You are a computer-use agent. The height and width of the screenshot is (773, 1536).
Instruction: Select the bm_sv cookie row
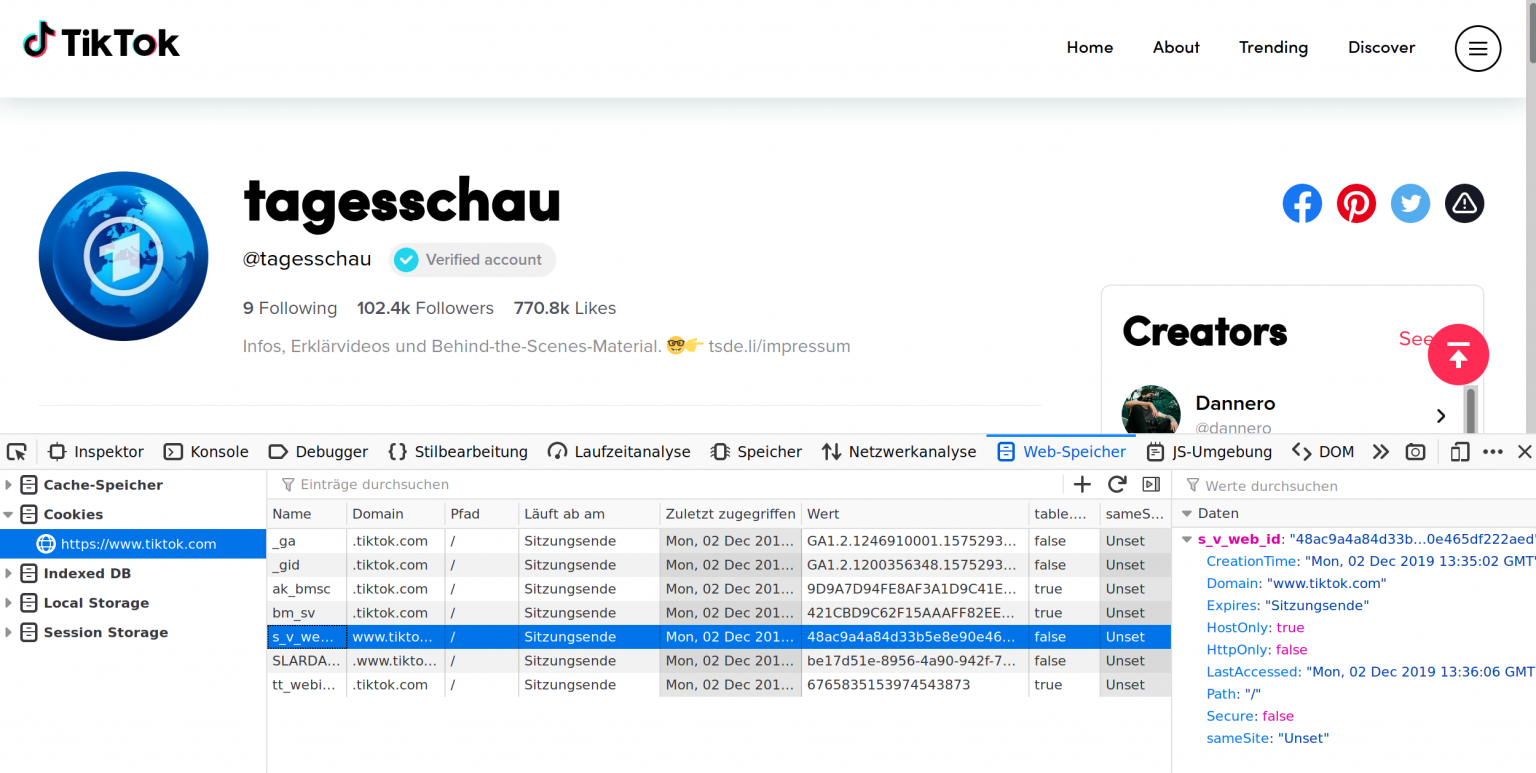tap(719, 613)
